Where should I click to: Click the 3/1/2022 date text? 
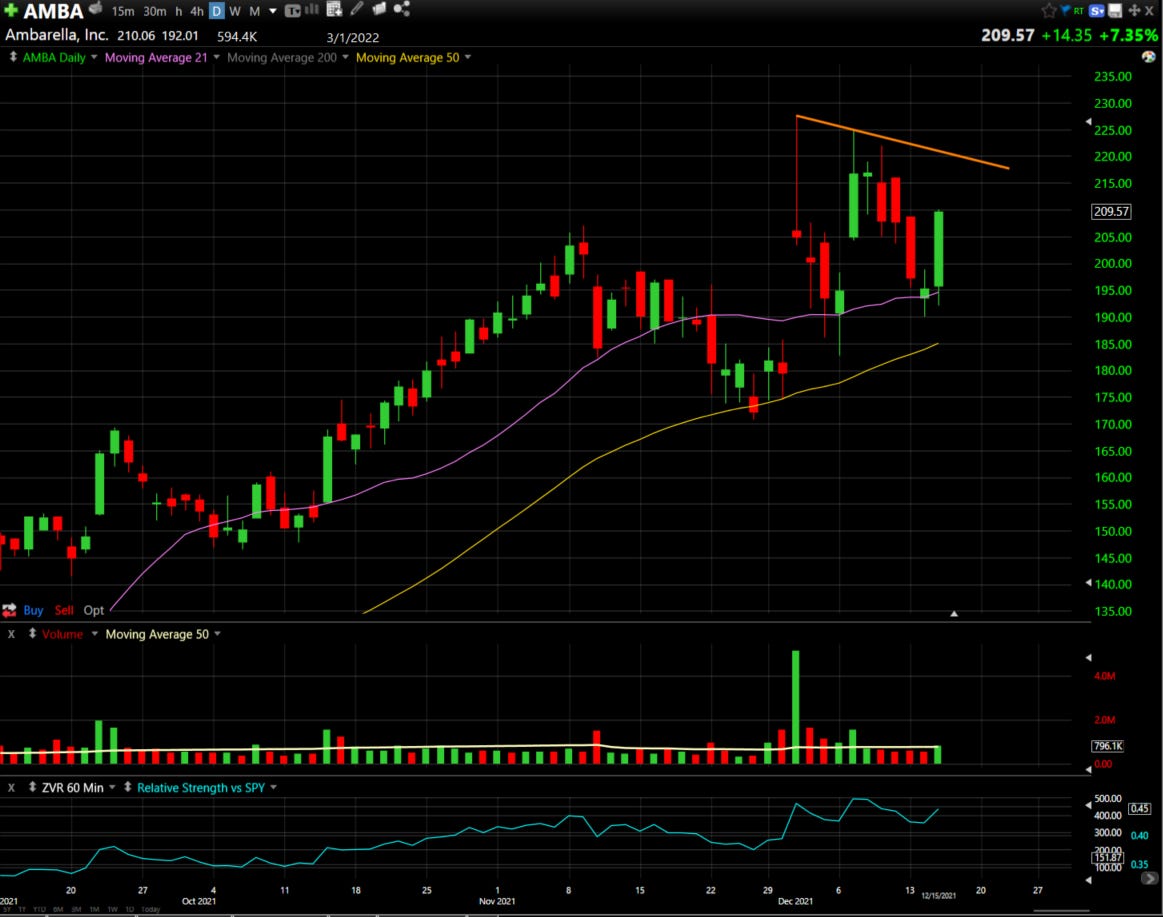[352, 38]
